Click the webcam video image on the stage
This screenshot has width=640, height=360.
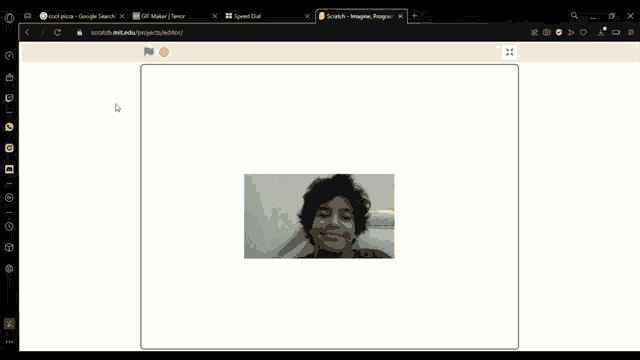pyautogui.click(x=319, y=216)
